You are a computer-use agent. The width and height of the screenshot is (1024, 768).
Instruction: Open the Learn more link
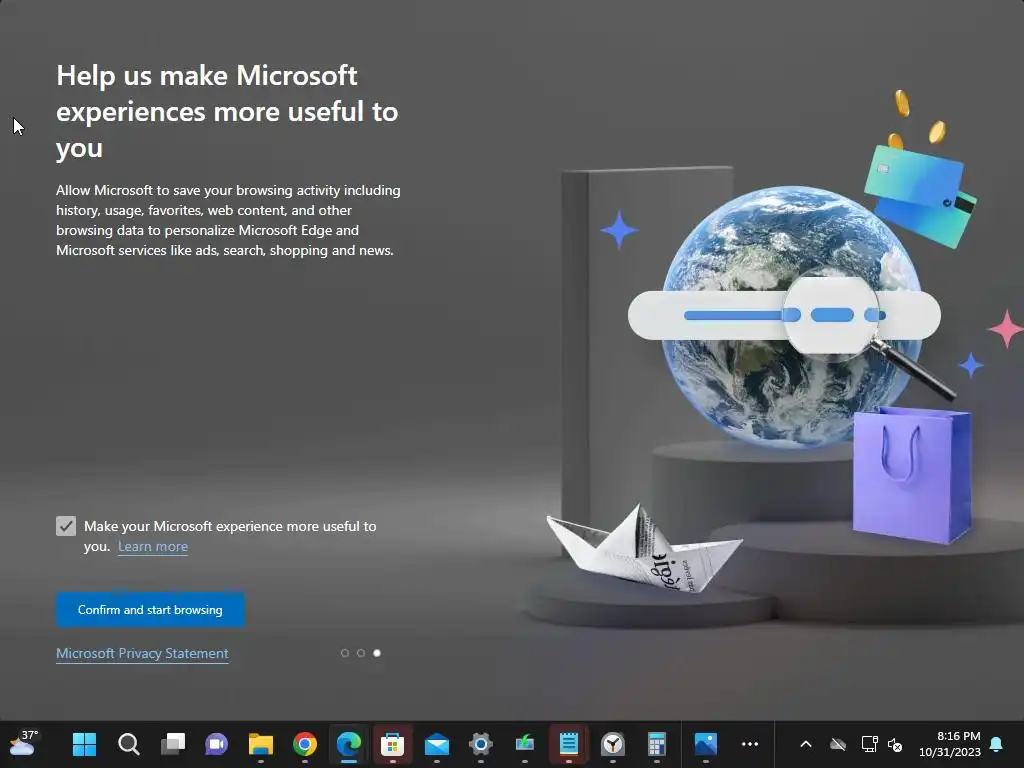153,547
